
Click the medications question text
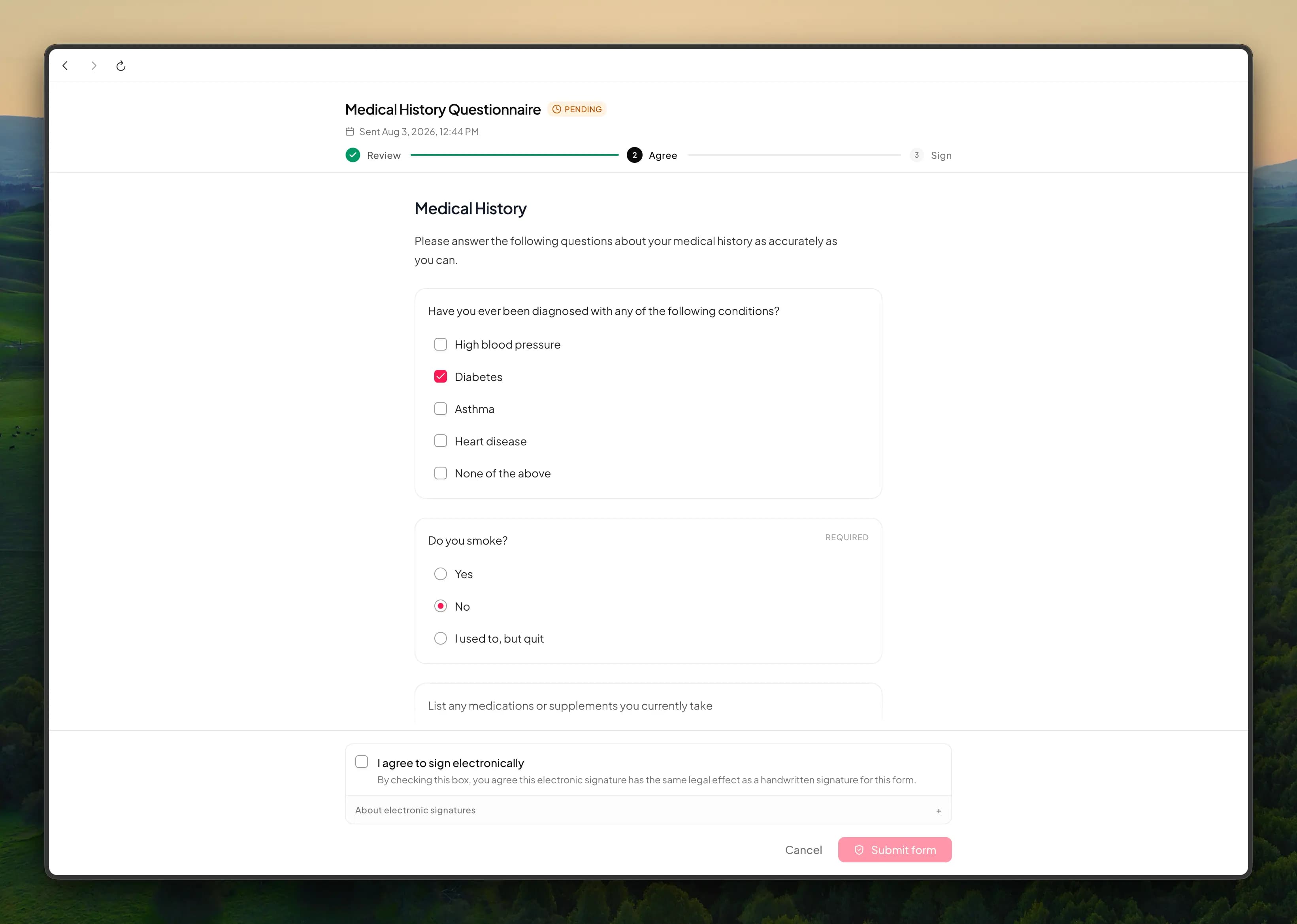(570, 705)
